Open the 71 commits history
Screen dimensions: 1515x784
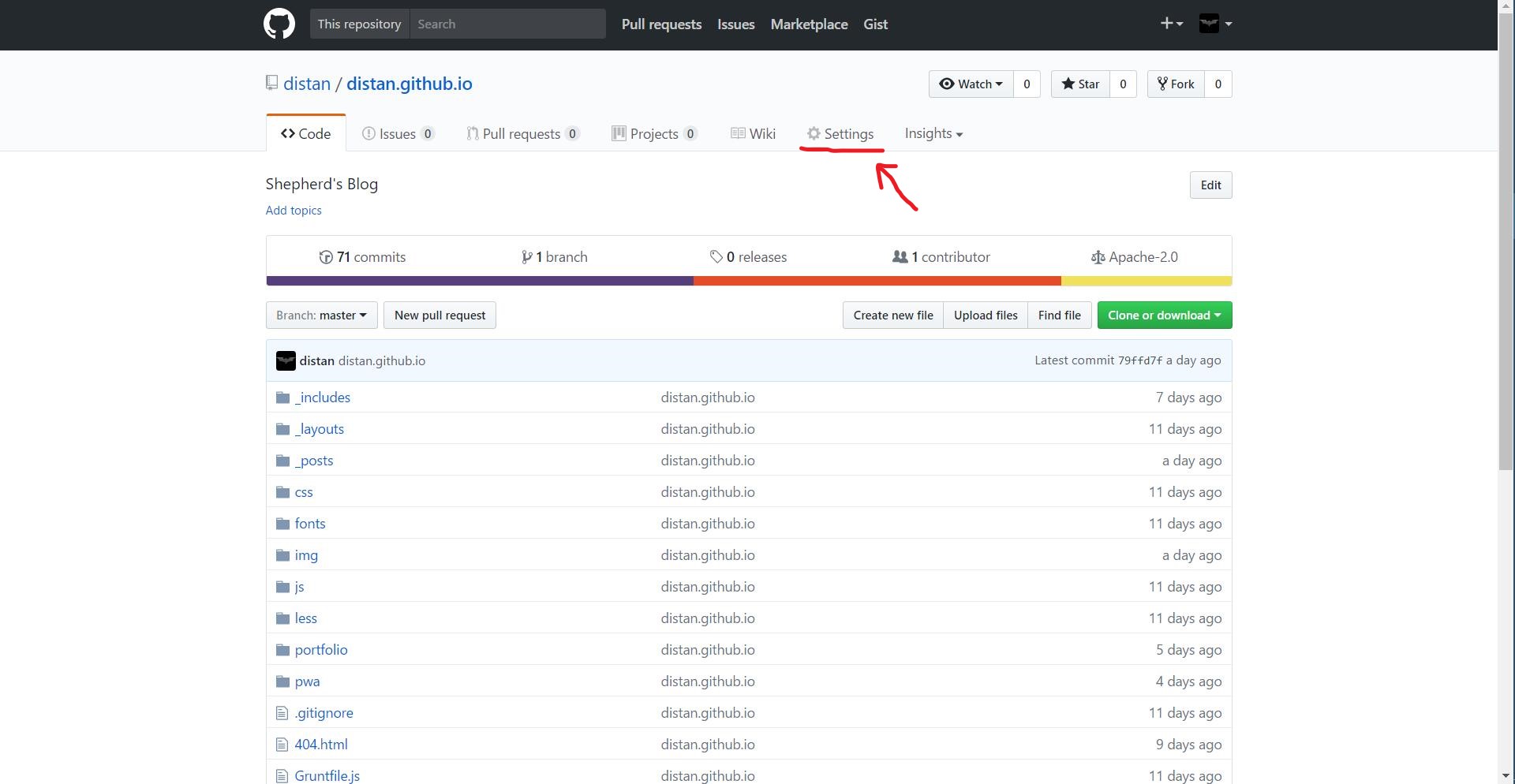(362, 257)
